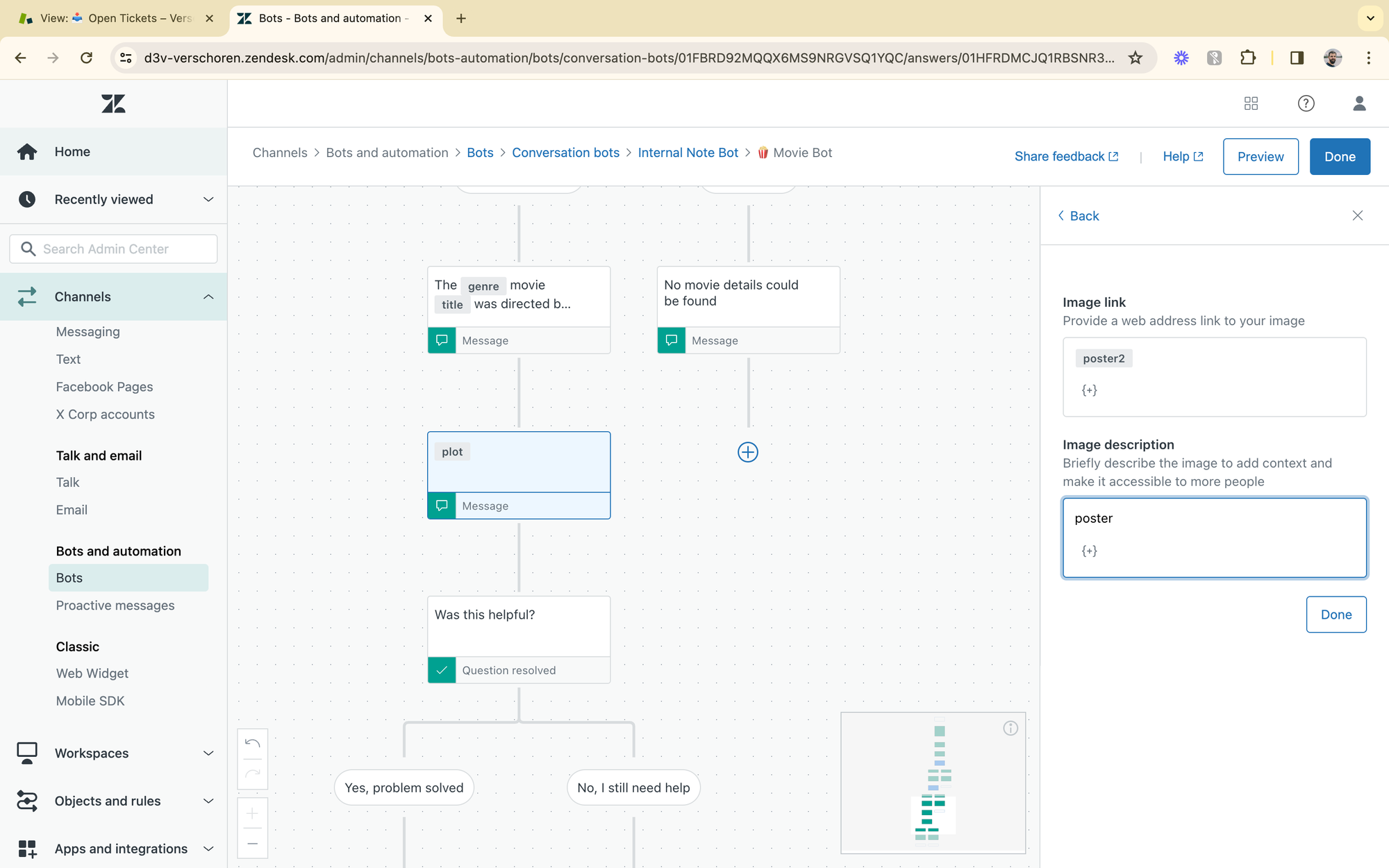Viewport: 1389px width, 868px height.
Task: Zoom out the flow canvas
Action: click(x=253, y=844)
